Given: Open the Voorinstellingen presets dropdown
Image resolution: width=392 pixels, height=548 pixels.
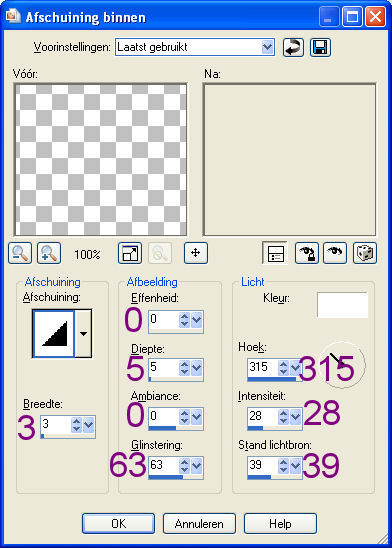Looking at the screenshot, I should click(x=267, y=47).
